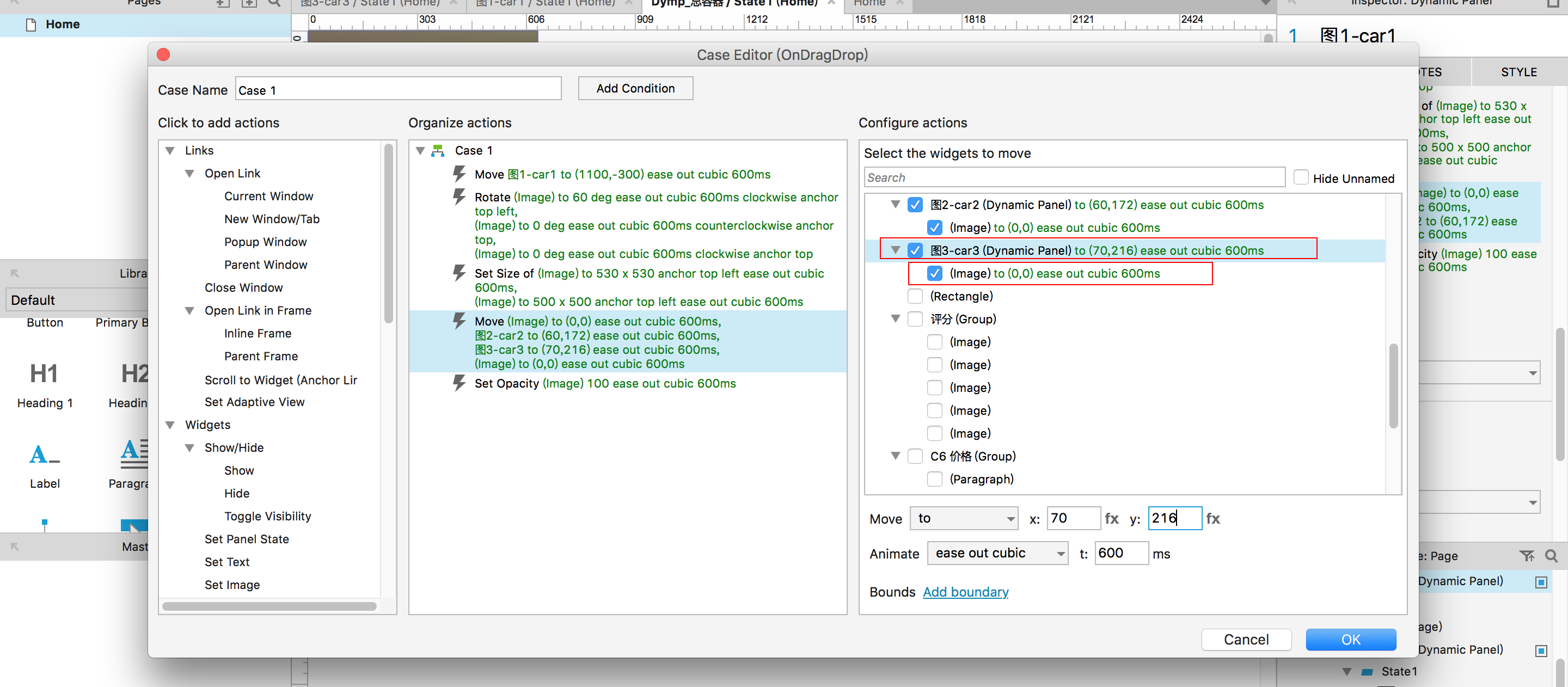
Task: Select the Set Panel State action
Action: (247, 538)
